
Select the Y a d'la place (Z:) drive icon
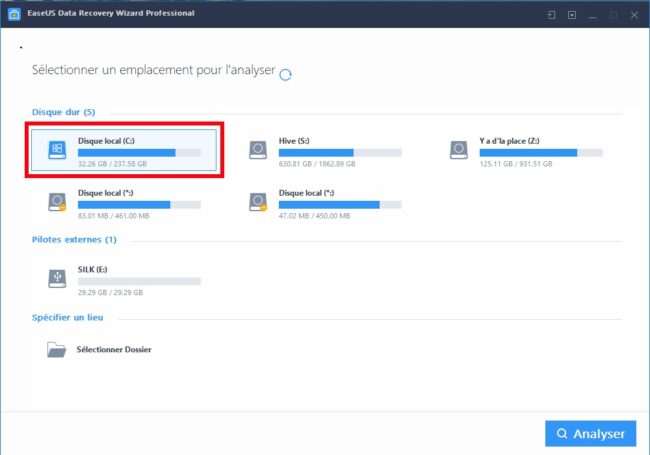coord(458,150)
